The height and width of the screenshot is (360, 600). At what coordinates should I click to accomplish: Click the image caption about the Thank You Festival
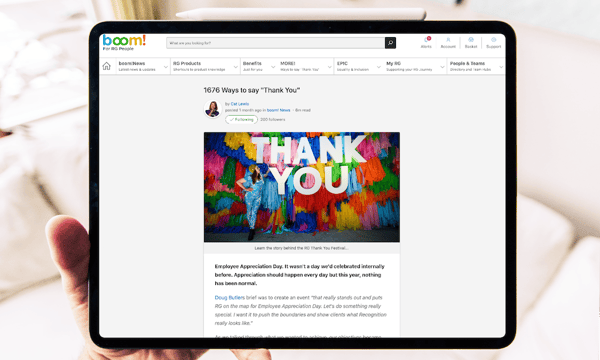coord(302,248)
